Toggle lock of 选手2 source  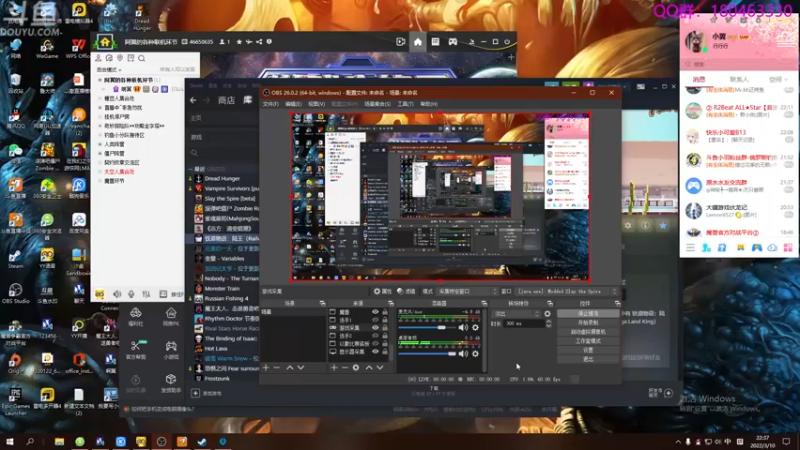385,336
